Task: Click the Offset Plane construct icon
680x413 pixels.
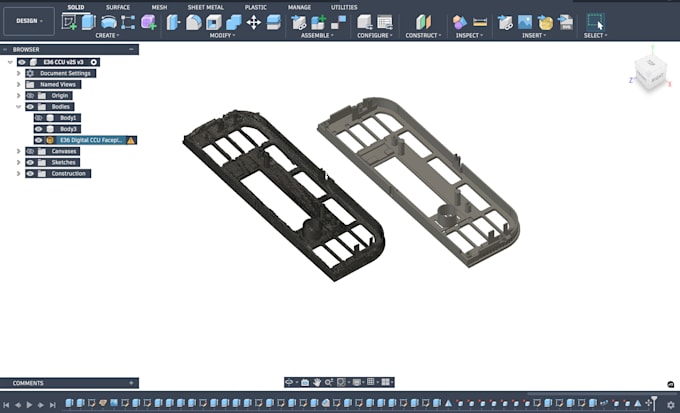Action: (x=423, y=22)
